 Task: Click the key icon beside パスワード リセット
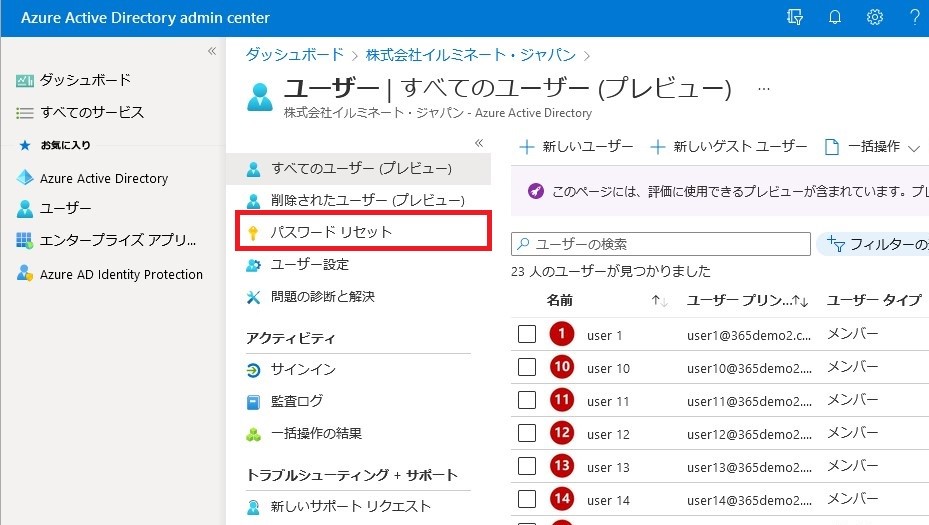[x=253, y=233]
